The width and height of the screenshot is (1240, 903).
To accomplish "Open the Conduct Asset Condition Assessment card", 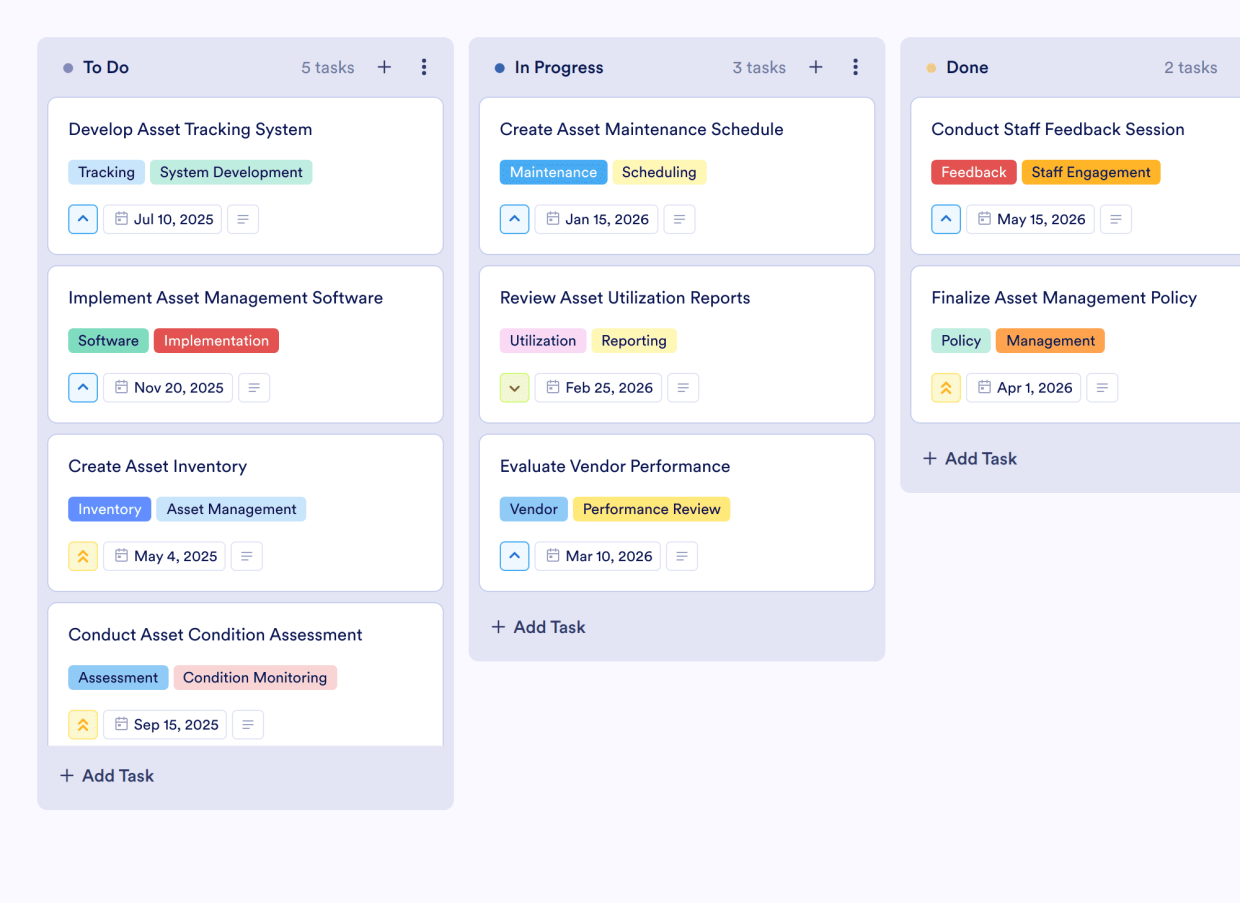I will pyautogui.click(x=215, y=634).
